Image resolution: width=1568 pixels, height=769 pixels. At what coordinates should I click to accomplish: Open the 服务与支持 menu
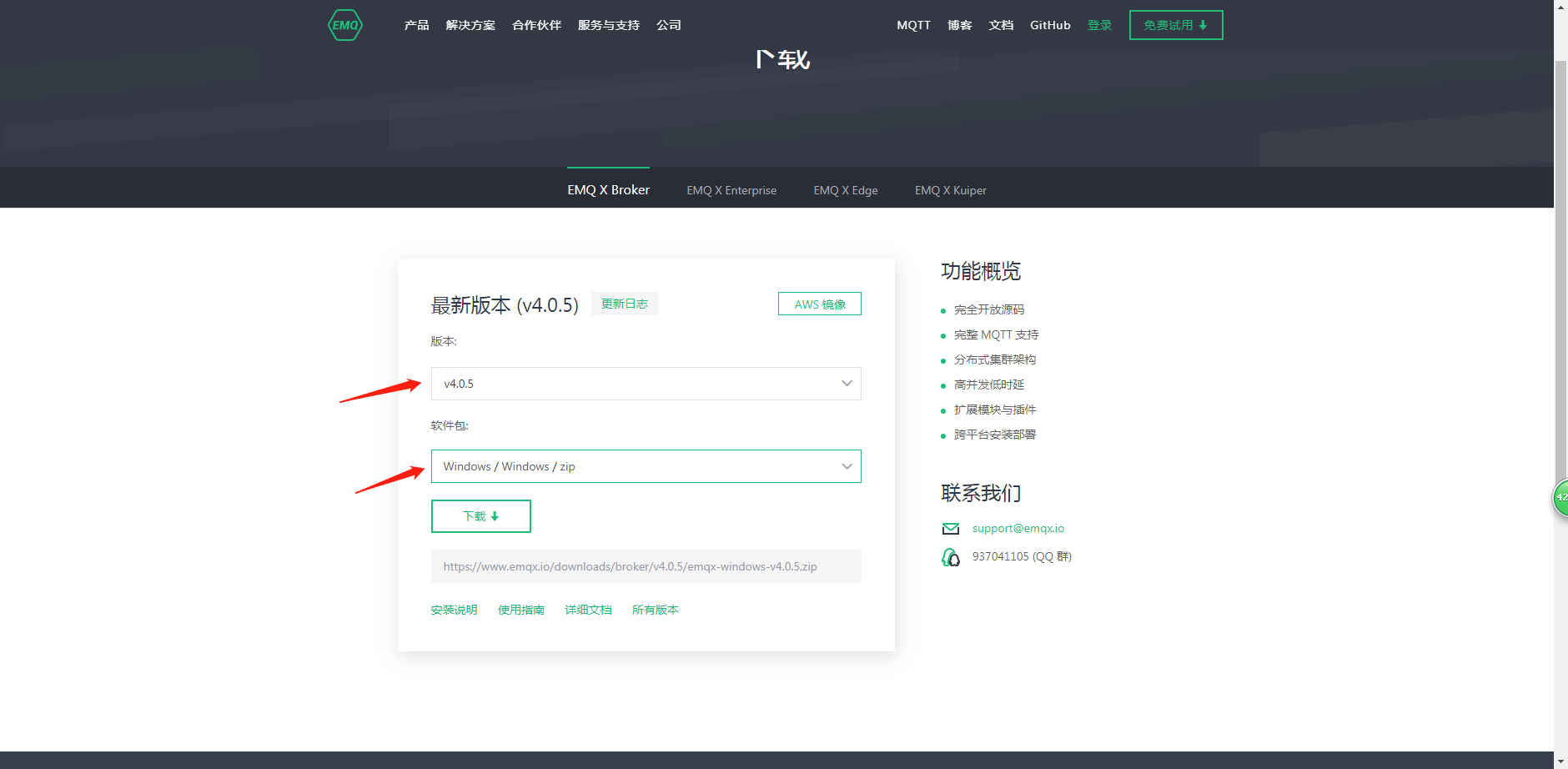coord(609,25)
